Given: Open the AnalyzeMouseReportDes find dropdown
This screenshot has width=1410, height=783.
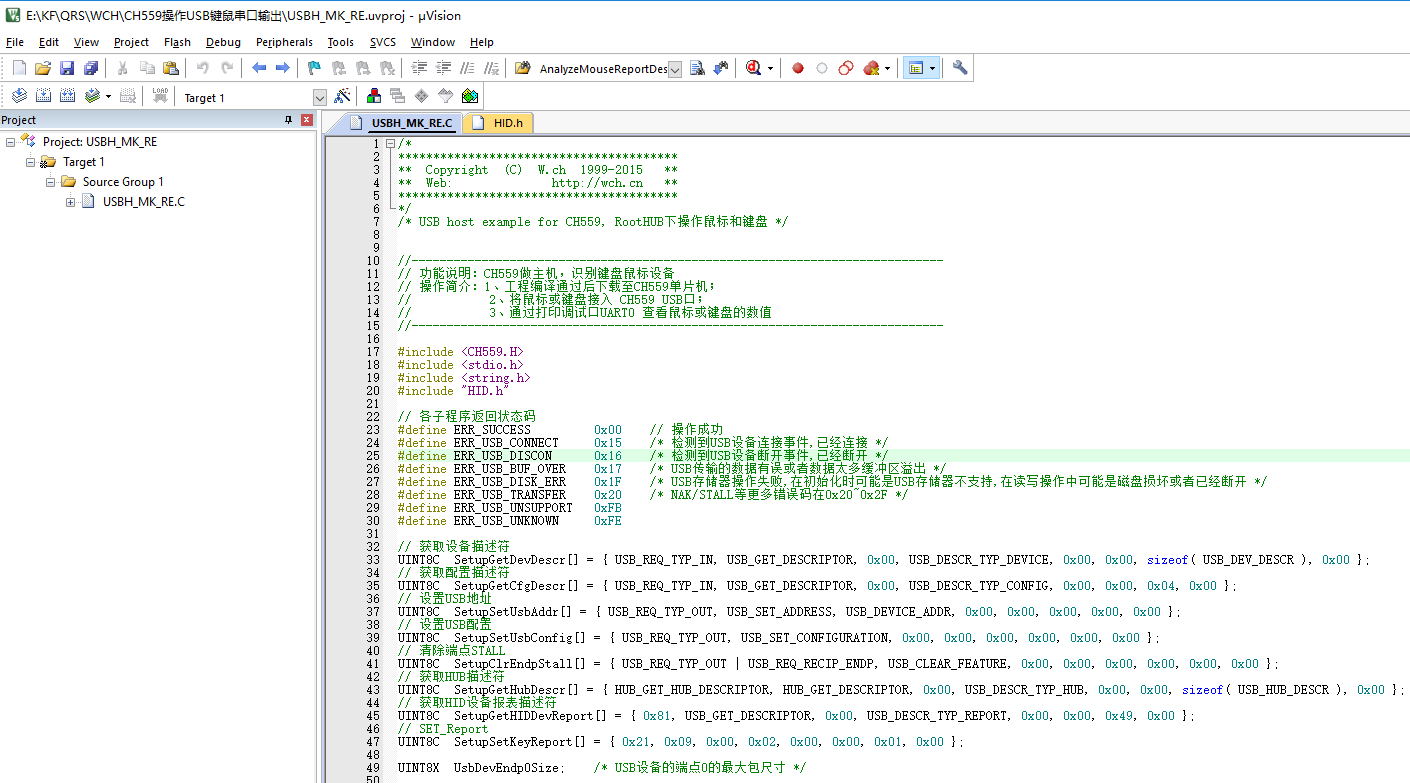Looking at the screenshot, I should click(675, 69).
